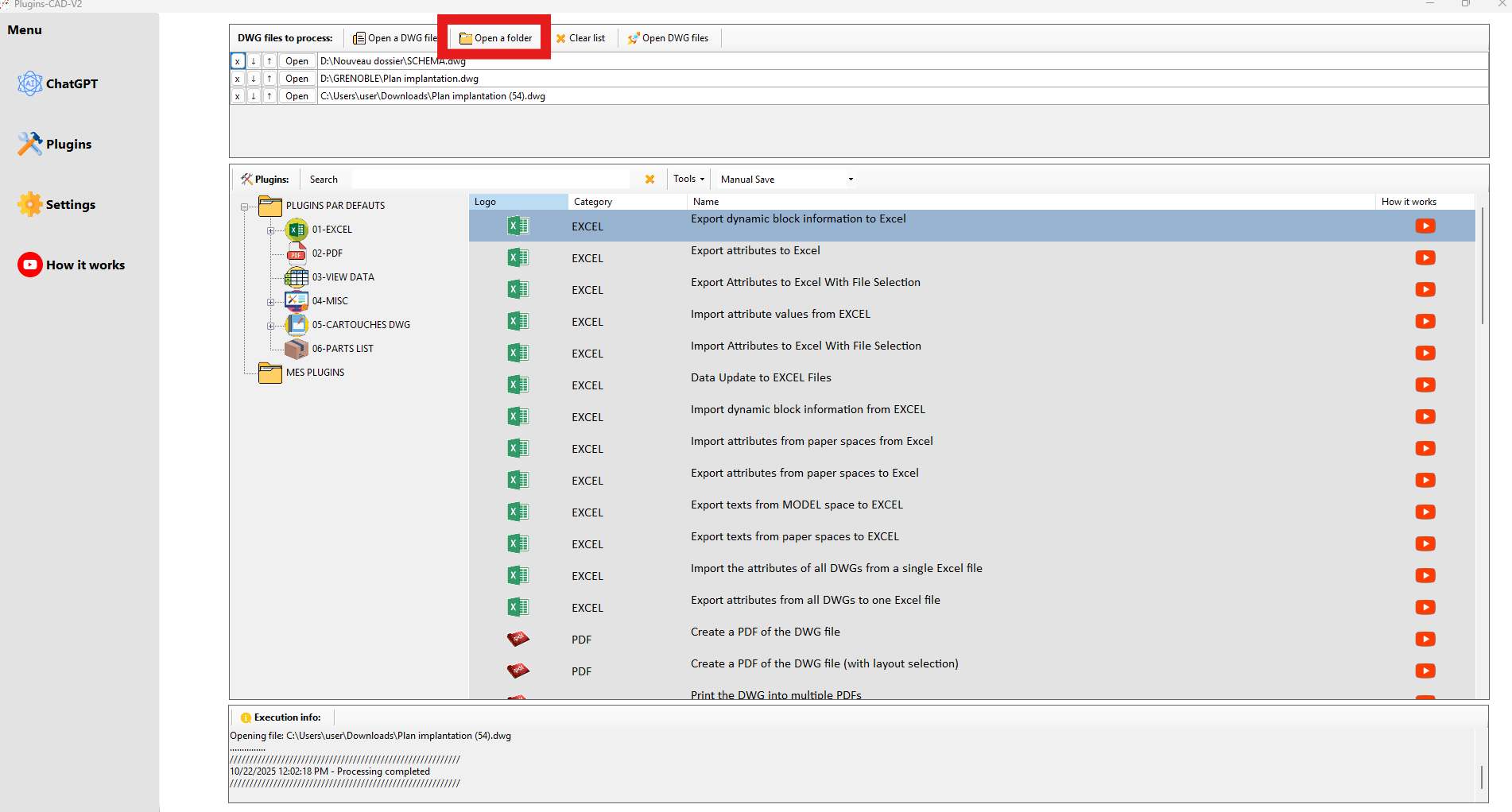Open the Plugins section from the sidebar

(30, 144)
